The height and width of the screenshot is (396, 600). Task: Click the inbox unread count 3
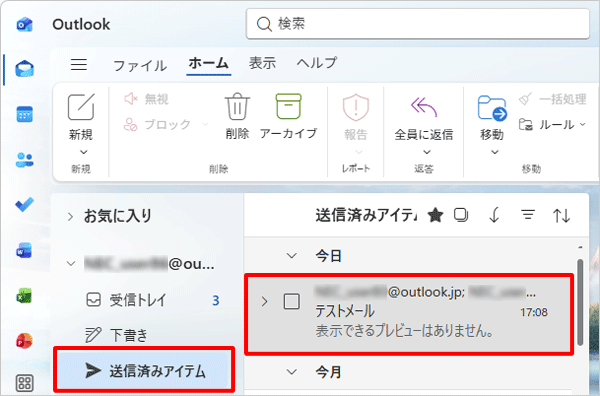216,301
